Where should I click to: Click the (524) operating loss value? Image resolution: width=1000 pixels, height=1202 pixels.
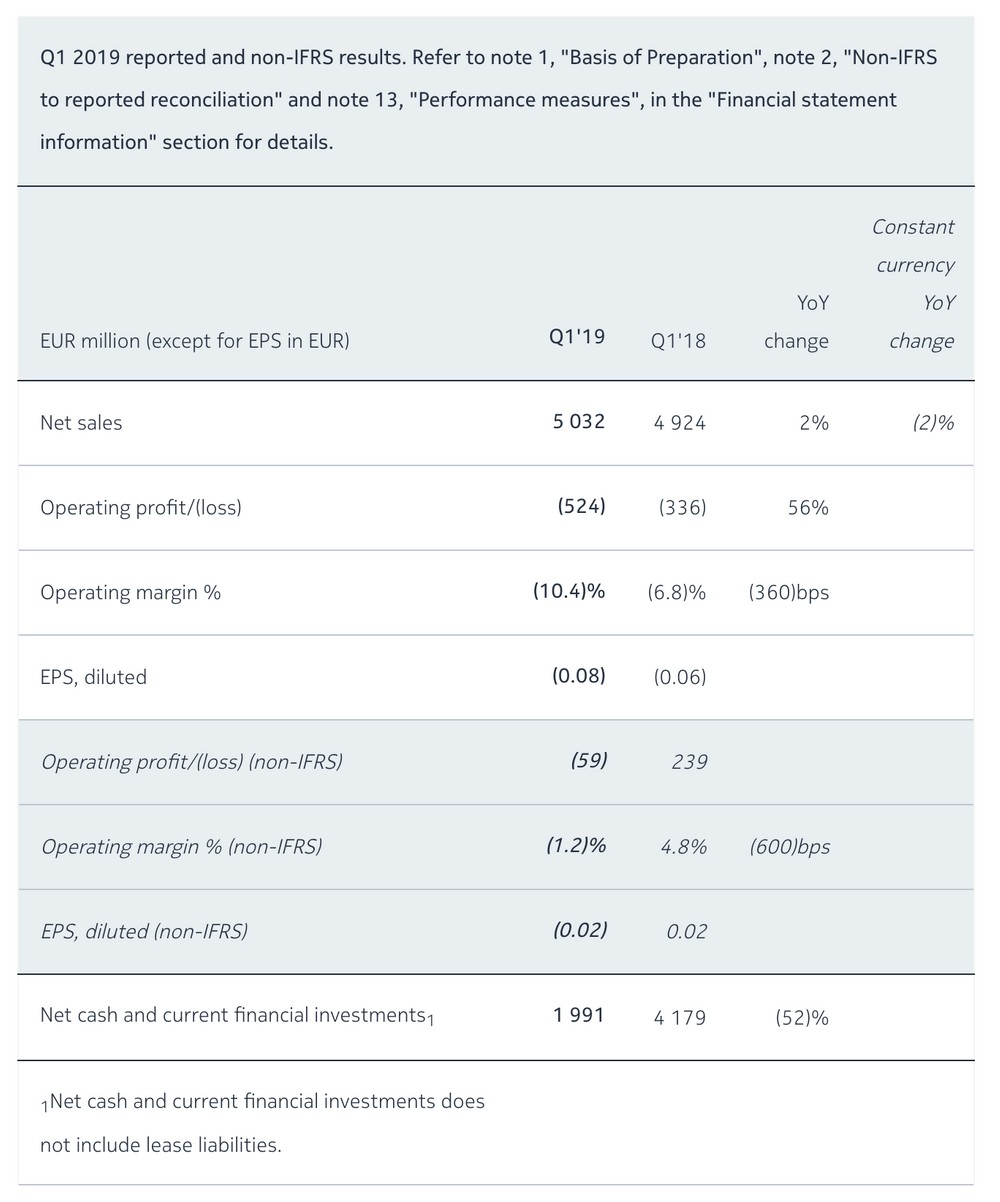point(581,506)
